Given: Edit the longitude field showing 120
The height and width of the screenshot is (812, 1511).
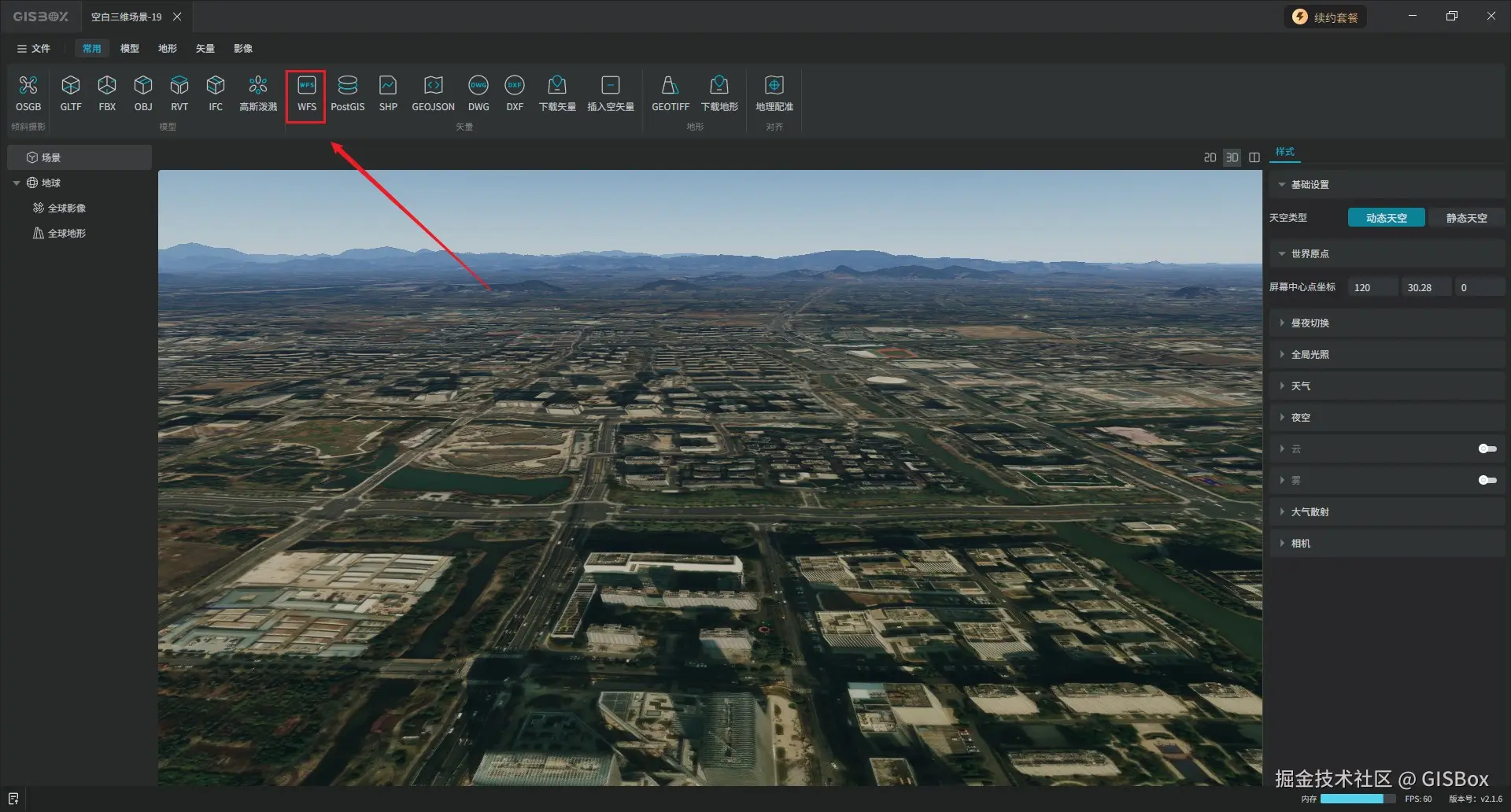Looking at the screenshot, I should tap(1373, 287).
